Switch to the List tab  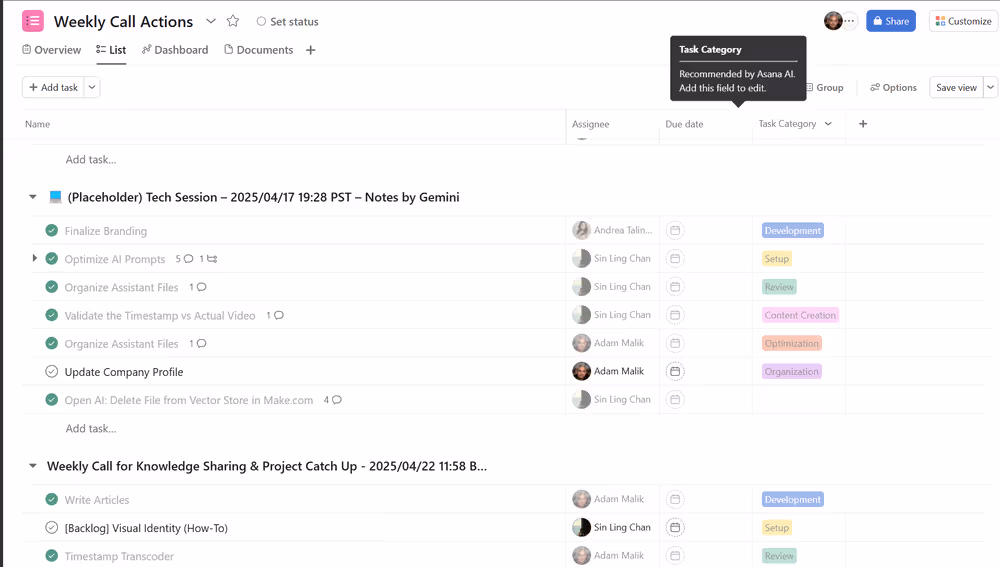[x=111, y=50]
